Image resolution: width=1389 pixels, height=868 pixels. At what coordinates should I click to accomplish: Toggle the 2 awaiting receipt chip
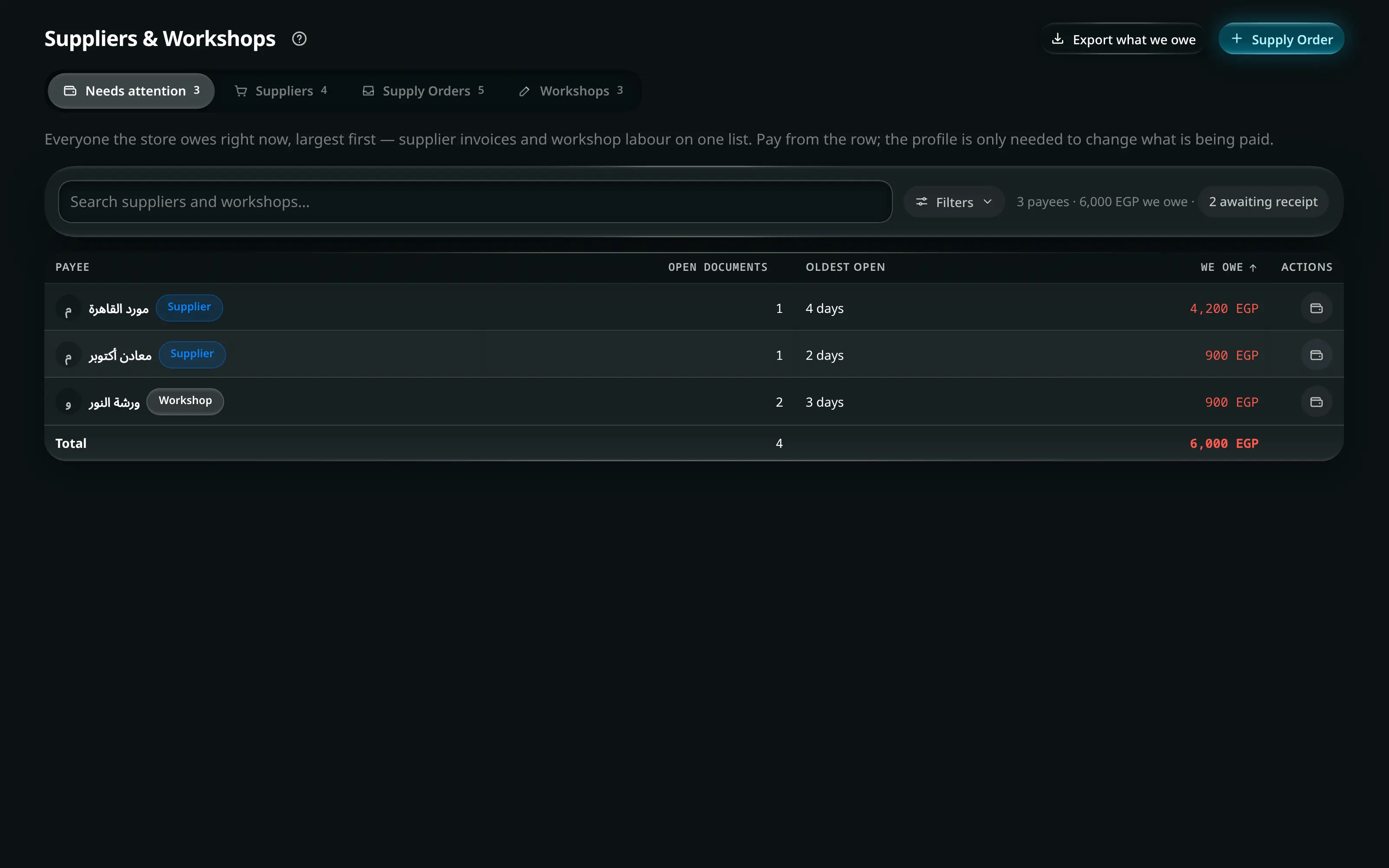coord(1263,201)
